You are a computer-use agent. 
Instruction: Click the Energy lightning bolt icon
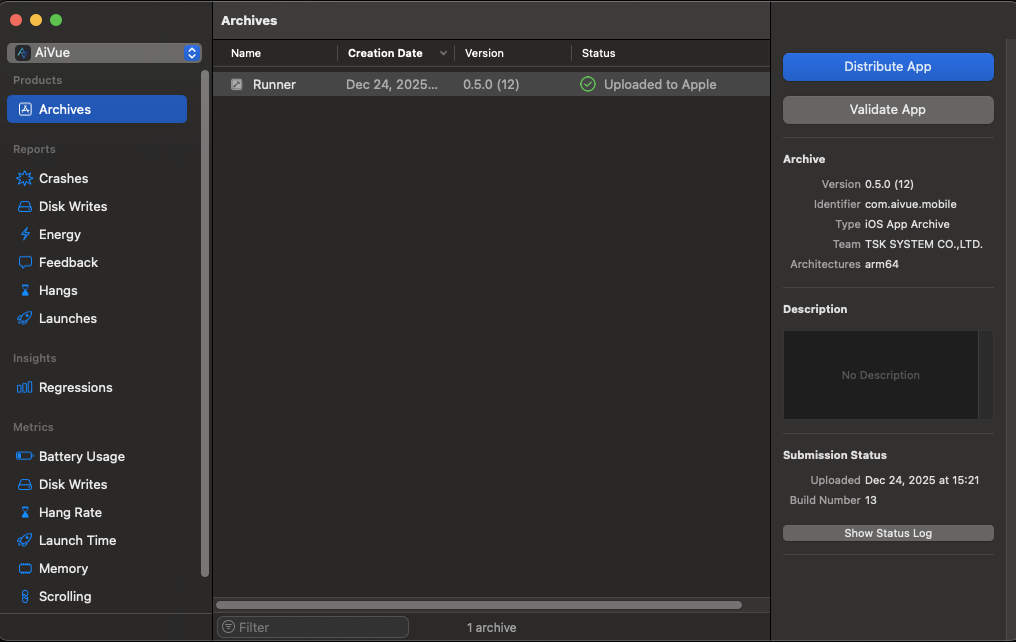tap(25, 234)
